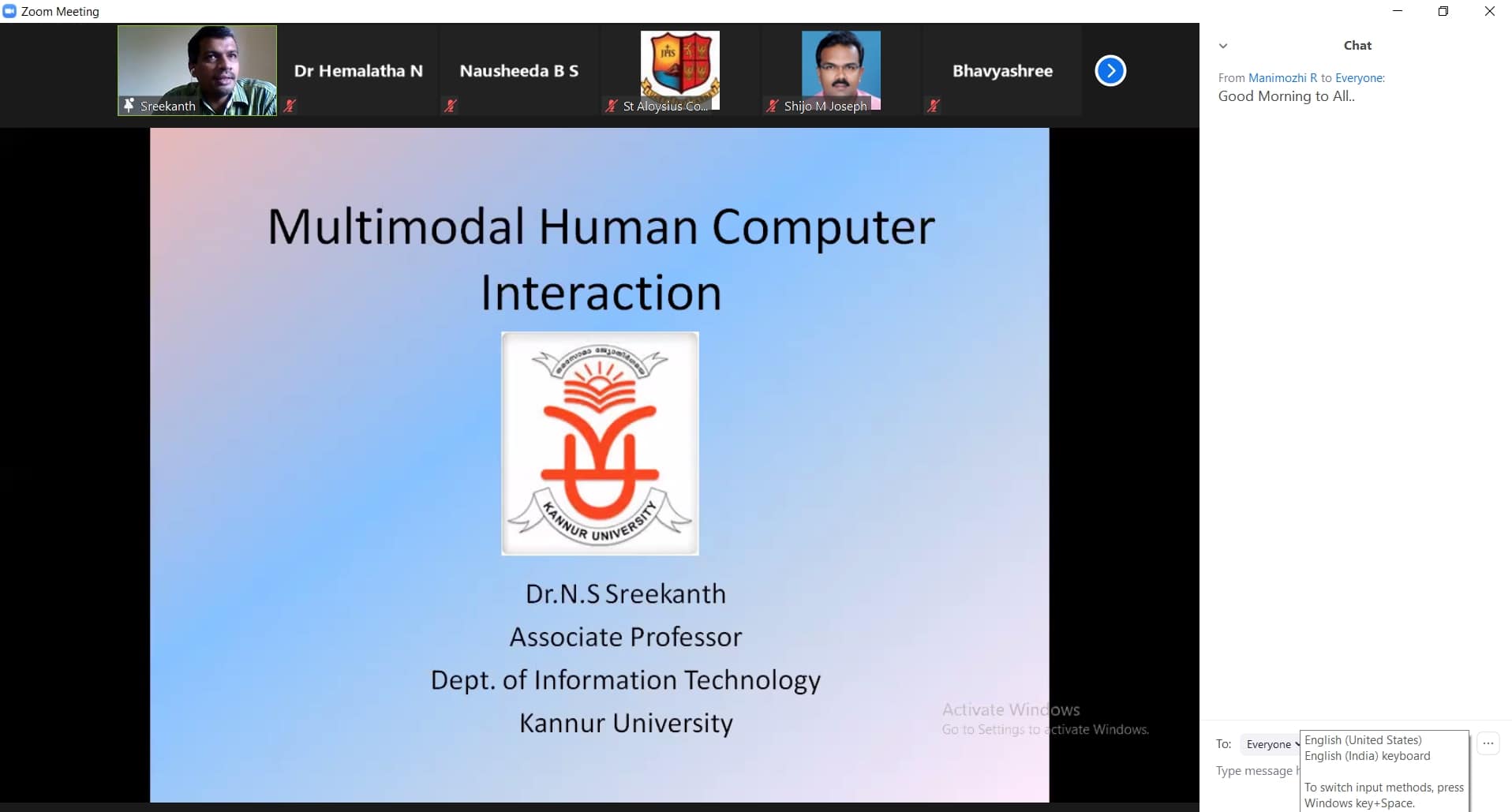The image size is (1512, 812).
Task: Click the Zoom Meeting title bar icon
Action: pyautogui.click(x=9, y=11)
